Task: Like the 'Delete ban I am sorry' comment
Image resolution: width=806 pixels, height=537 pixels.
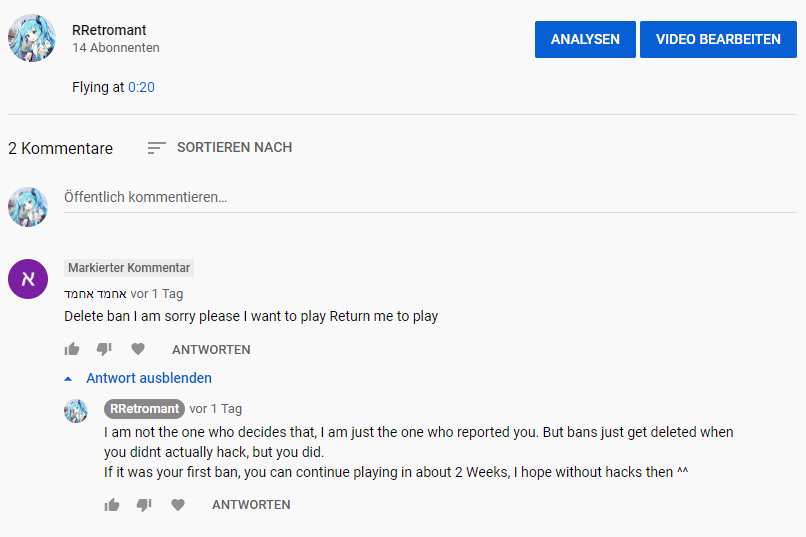Action: 72,349
